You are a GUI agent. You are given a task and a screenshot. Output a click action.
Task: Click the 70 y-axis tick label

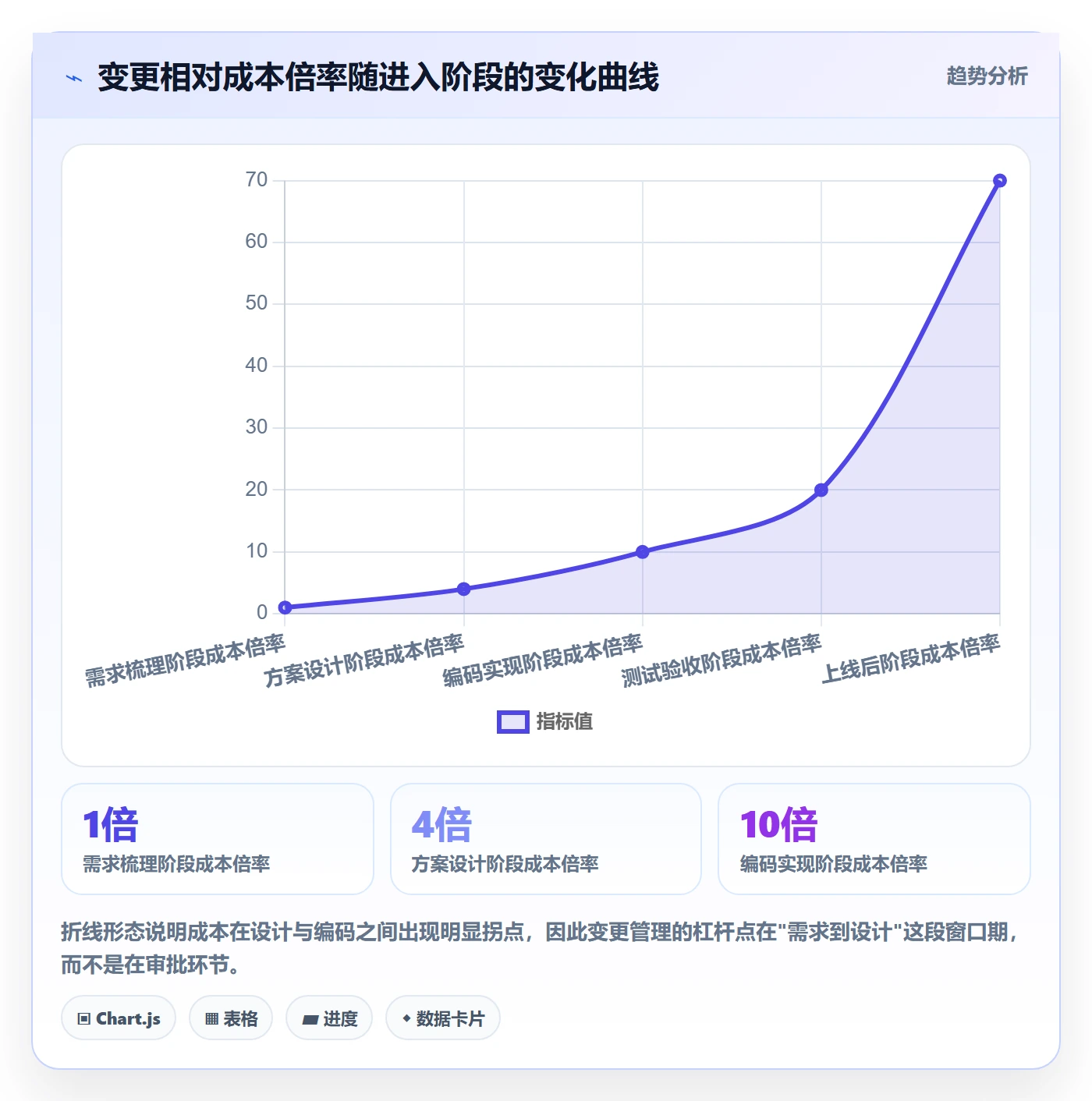(257, 180)
